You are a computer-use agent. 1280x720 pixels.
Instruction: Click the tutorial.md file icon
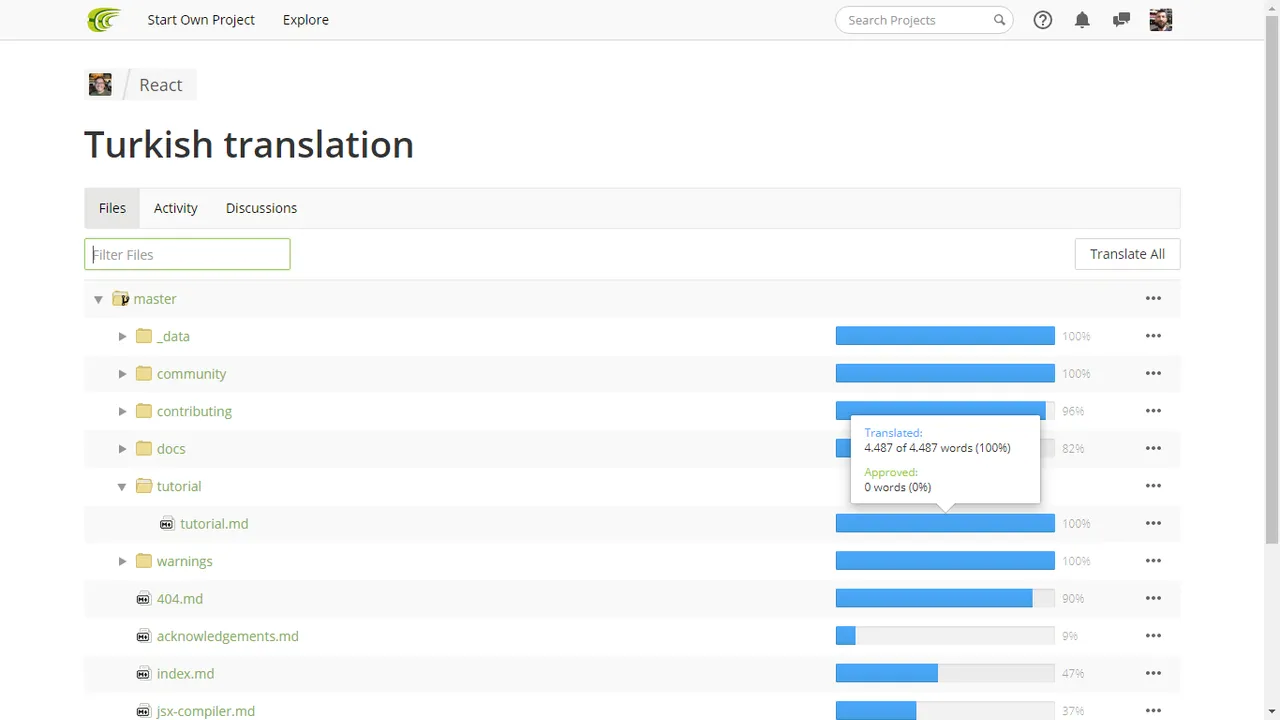click(167, 524)
